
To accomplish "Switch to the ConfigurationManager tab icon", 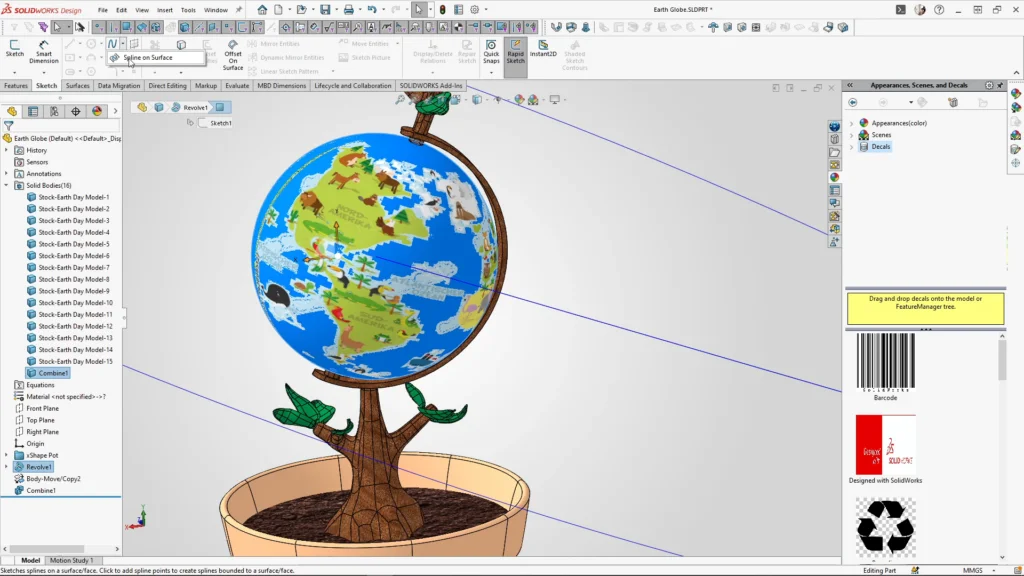I will click(x=54, y=112).
